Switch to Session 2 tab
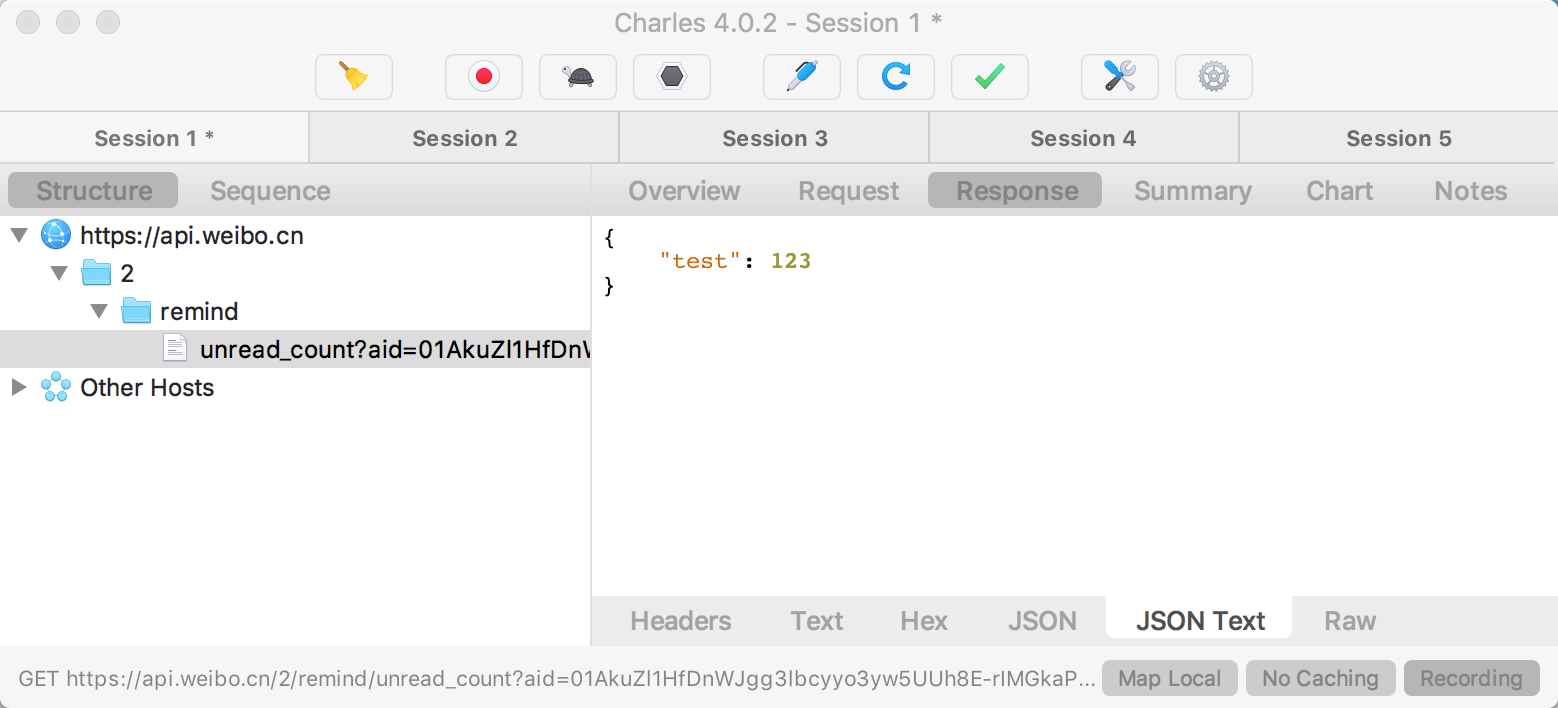 point(465,138)
